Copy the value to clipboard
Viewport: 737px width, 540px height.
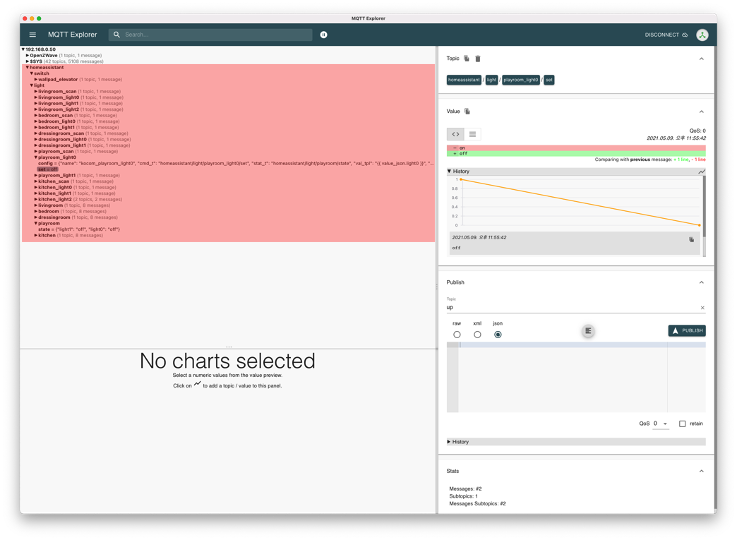coord(467,111)
